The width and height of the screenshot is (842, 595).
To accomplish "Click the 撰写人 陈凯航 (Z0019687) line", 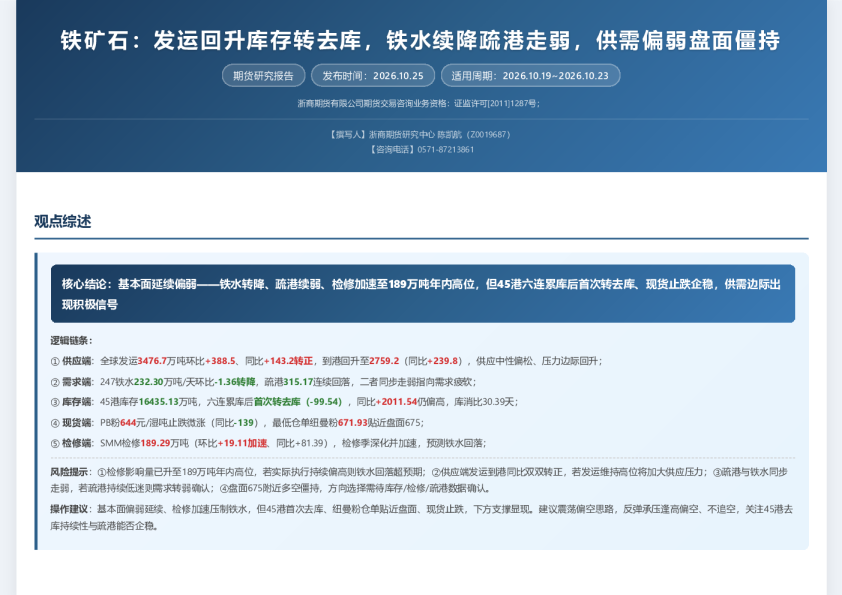I will (x=420, y=134).
